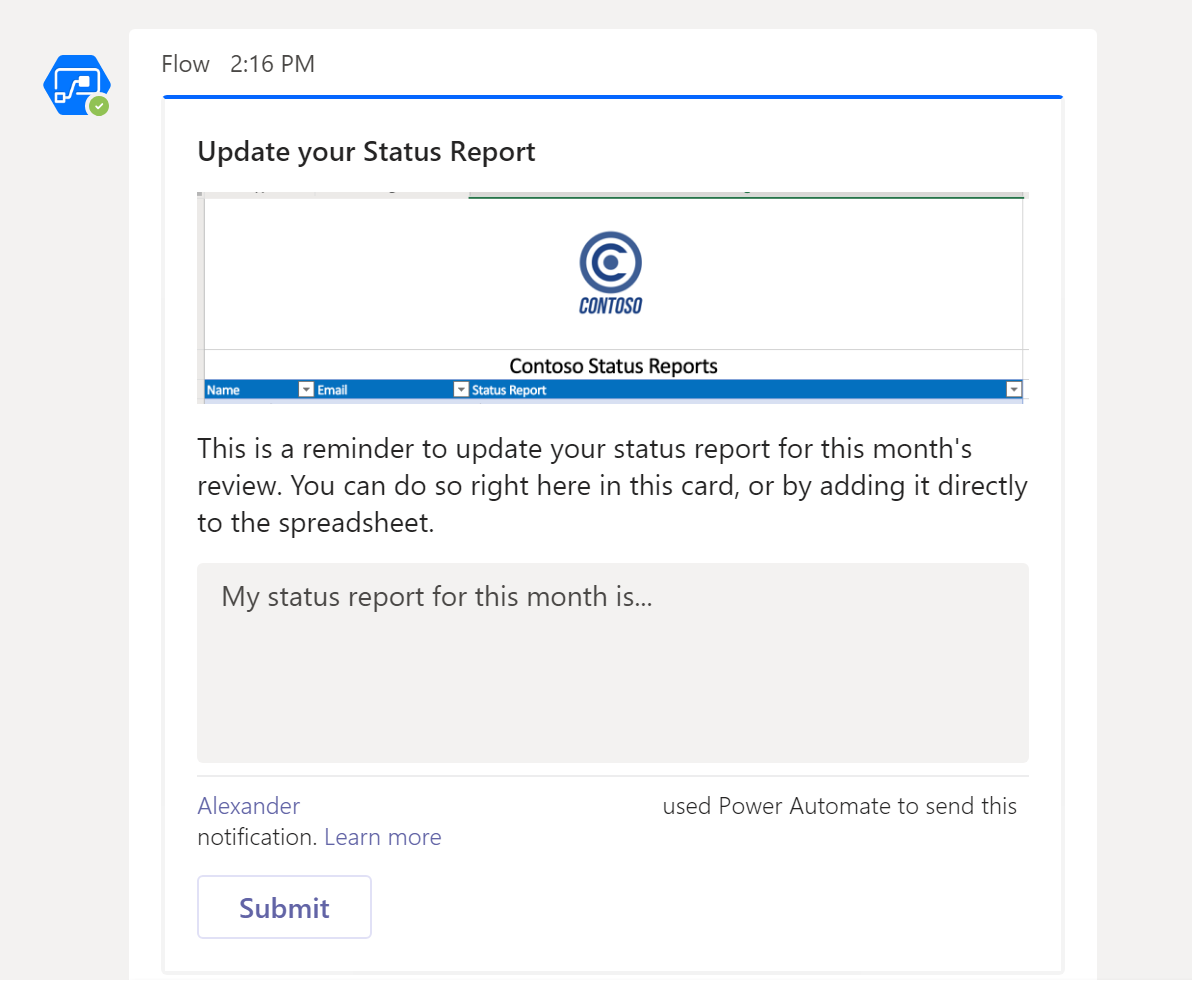Click the Contoso Status Reports title banner

(612, 366)
